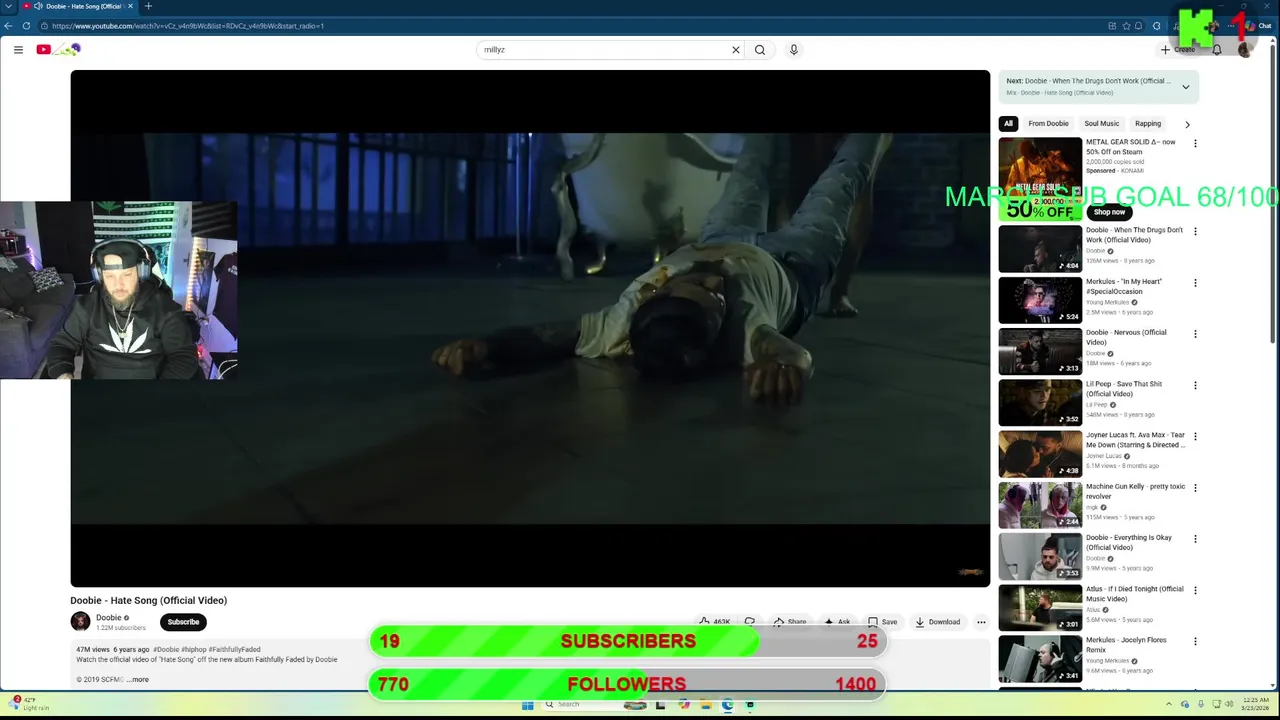Viewport: 1280px width, 720px height.
Task: Expand the description with ...more
Action: (x=137, y=679)
